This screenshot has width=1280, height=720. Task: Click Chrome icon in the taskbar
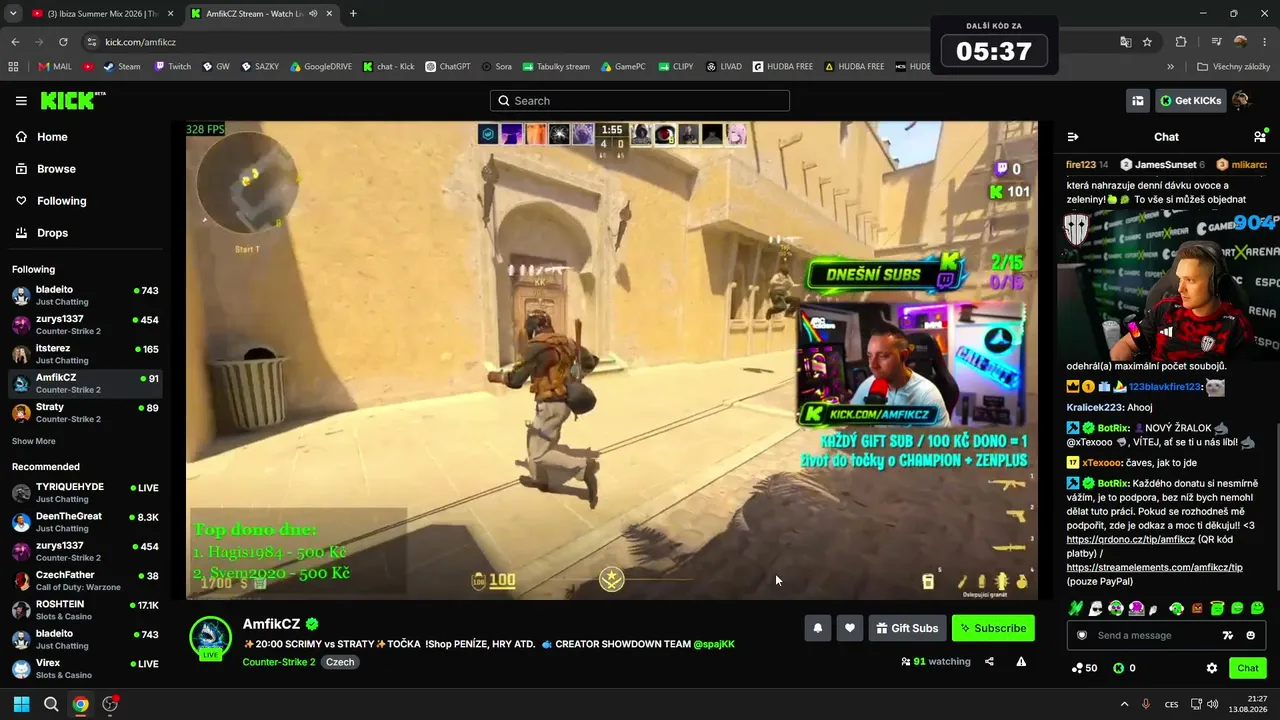pyautogui.click(x=80, y=704)
